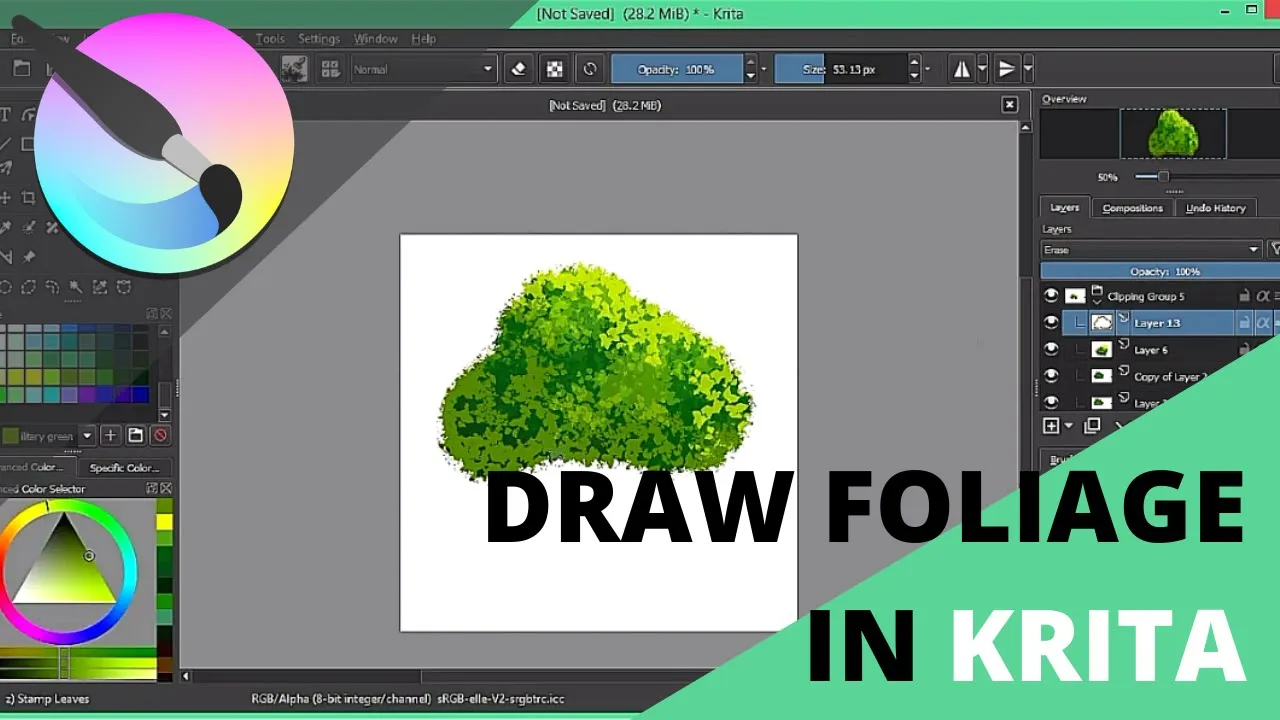
Task: Hide Layer 6 with eye icon
Action: click(1050, 349)
